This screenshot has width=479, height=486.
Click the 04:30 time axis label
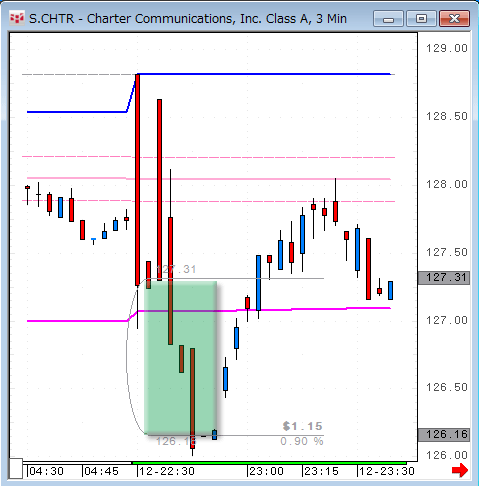tap(46, 471)
